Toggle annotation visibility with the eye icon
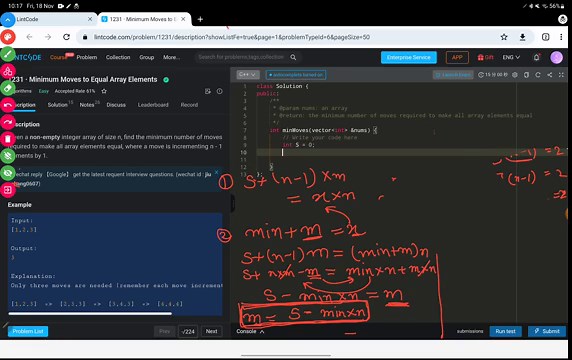572x360 pixels. click(8, 173)
